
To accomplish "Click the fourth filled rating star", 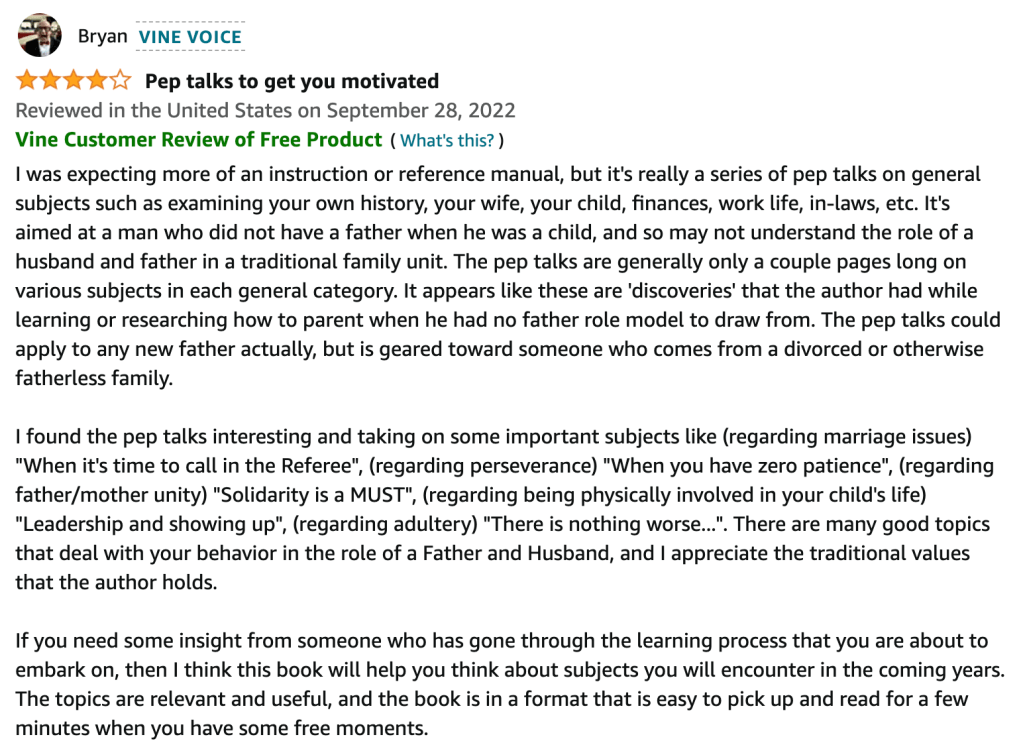I will (x=97, y=81).
